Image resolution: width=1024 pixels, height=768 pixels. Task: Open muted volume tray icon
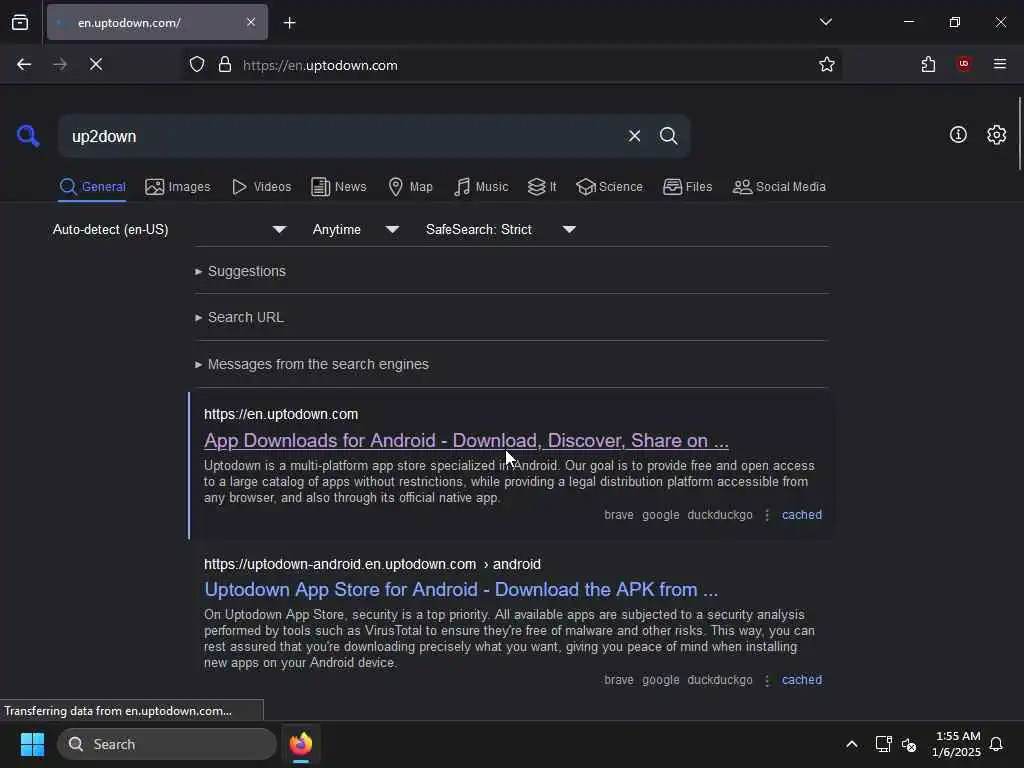coord(909,744)
